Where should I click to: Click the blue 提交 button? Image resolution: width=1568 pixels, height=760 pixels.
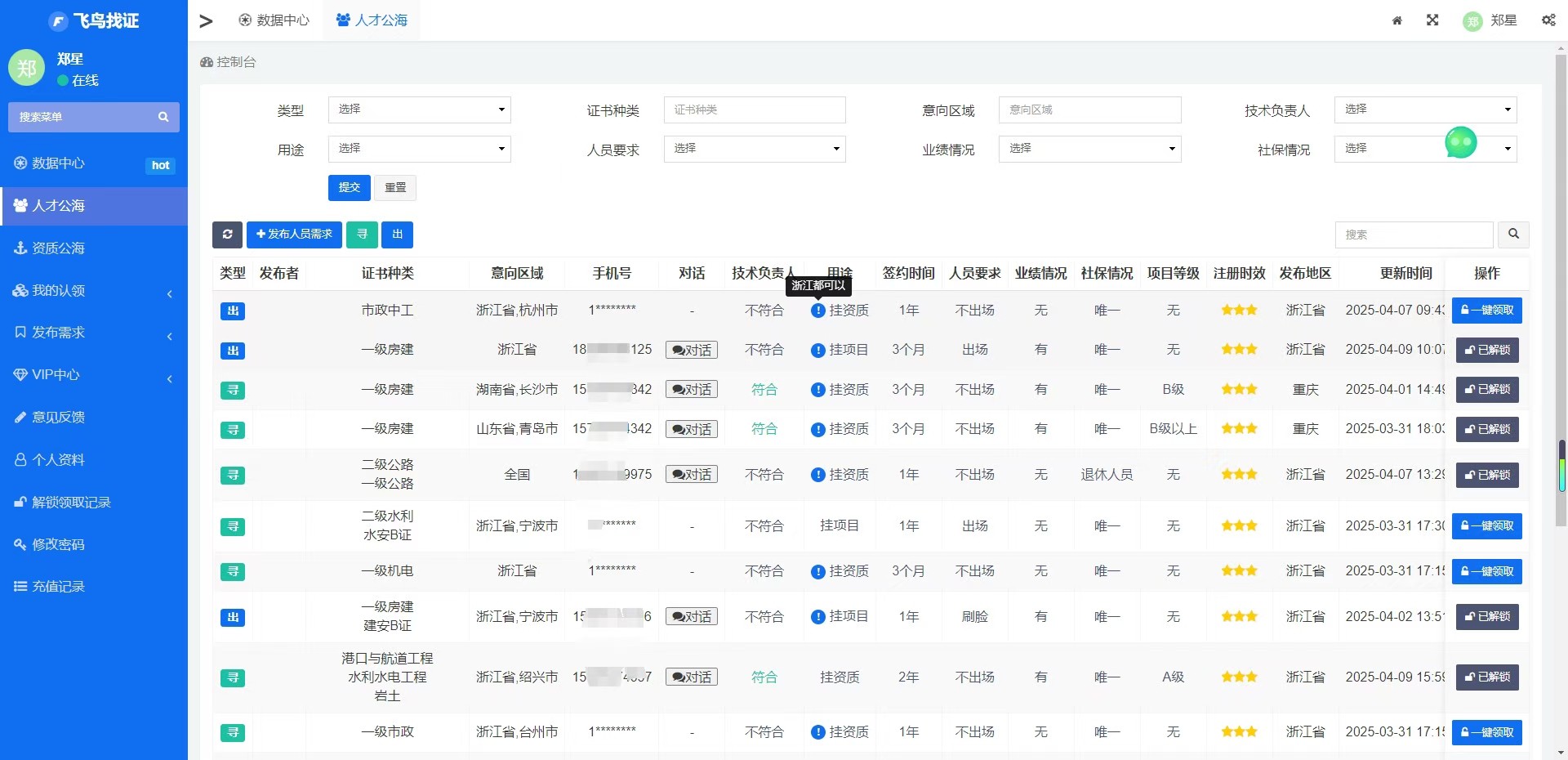point(349,188)
